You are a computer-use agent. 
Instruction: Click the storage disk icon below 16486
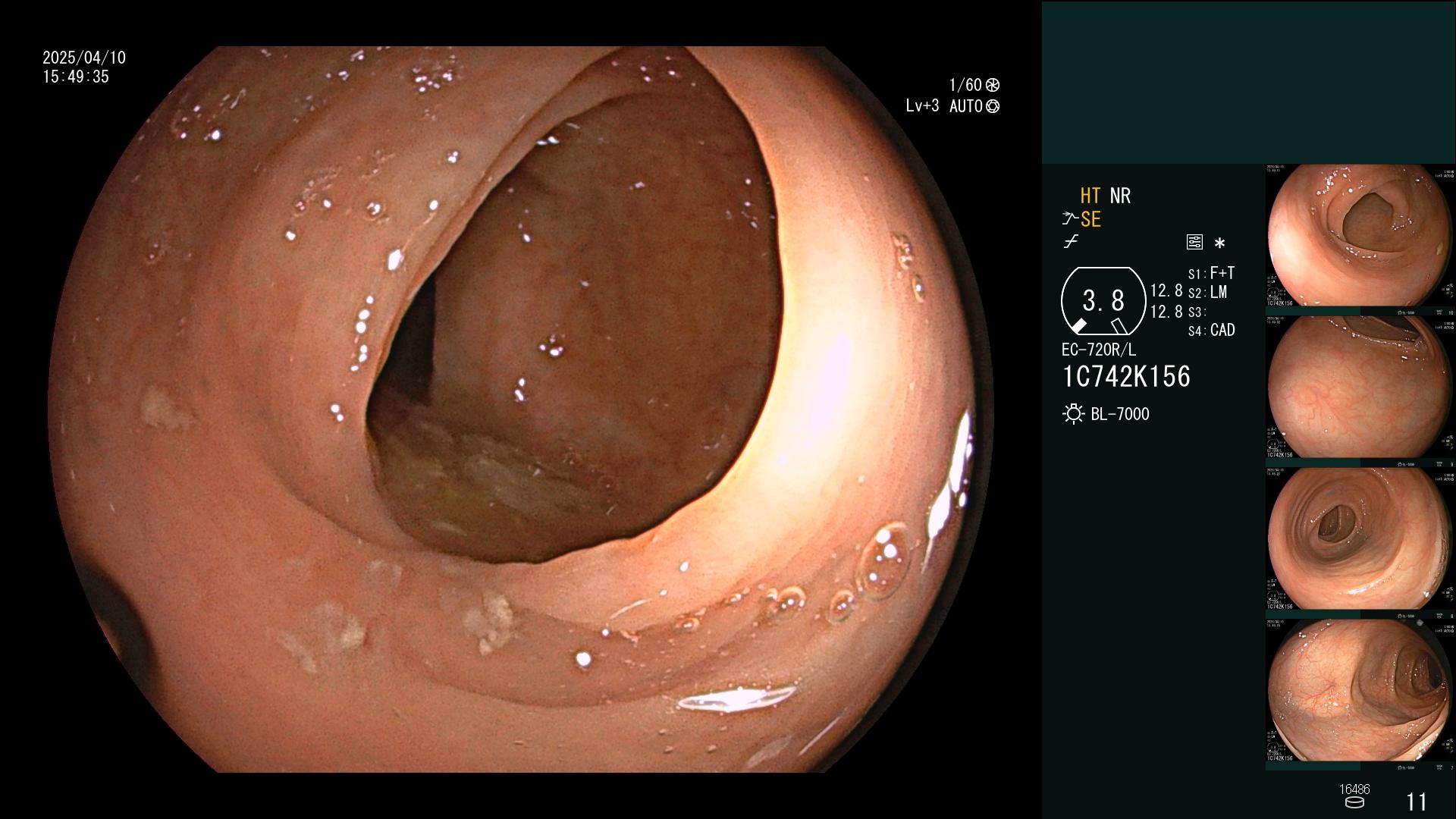(1354, 802)
